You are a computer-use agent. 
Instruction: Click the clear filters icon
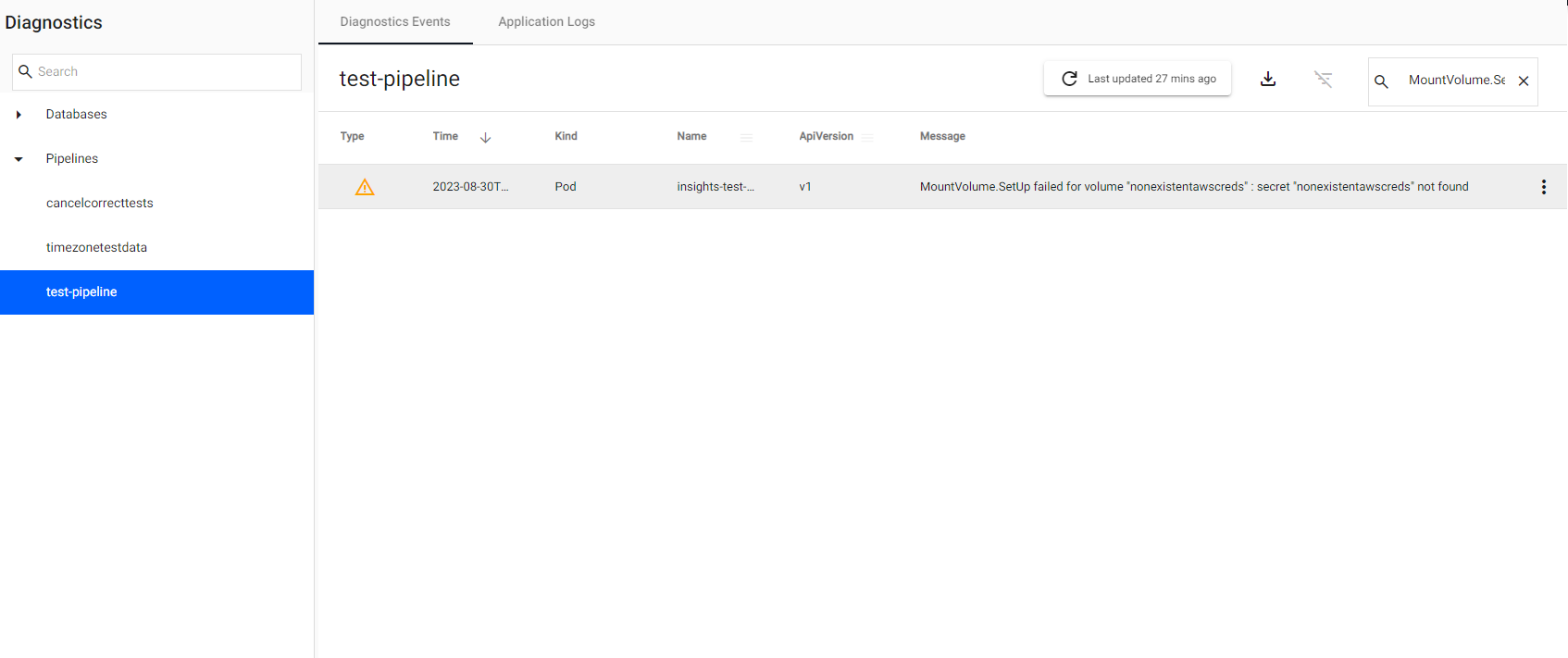click(1324, 80)
